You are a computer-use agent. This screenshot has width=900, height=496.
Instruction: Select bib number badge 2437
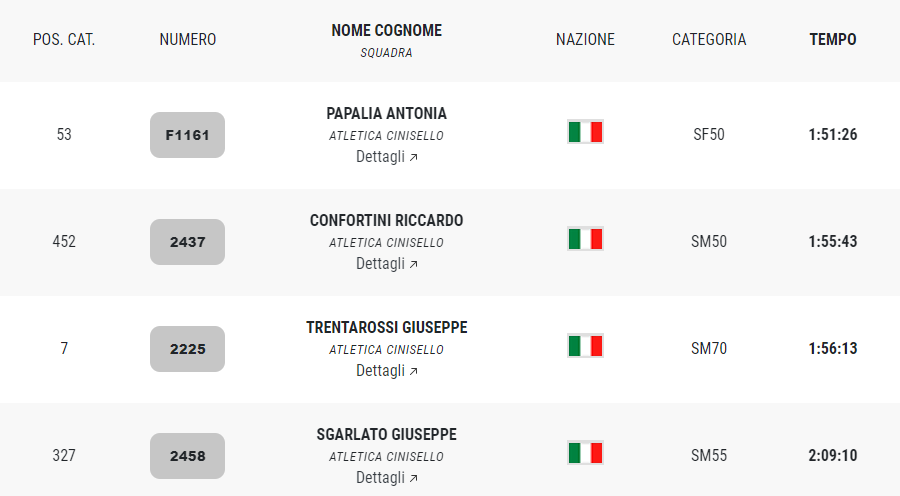click(187, 242)
